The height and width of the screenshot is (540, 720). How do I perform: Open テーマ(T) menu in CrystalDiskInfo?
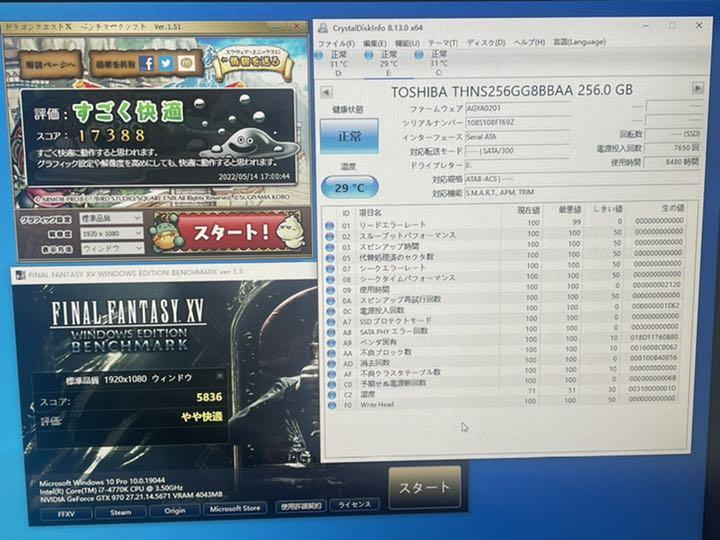pyautogui.click(x=443, y=43)
